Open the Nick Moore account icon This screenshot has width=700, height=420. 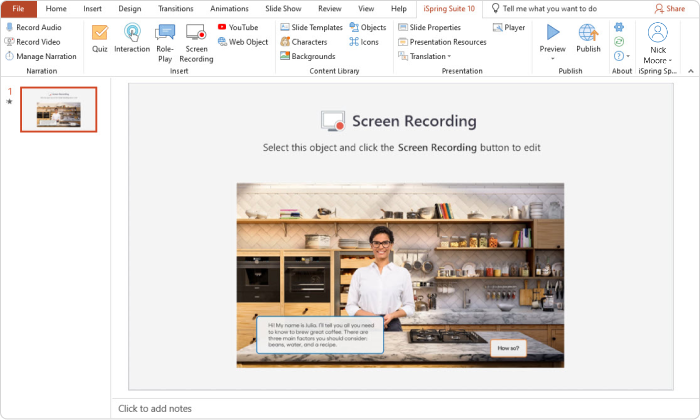point(658,32)
